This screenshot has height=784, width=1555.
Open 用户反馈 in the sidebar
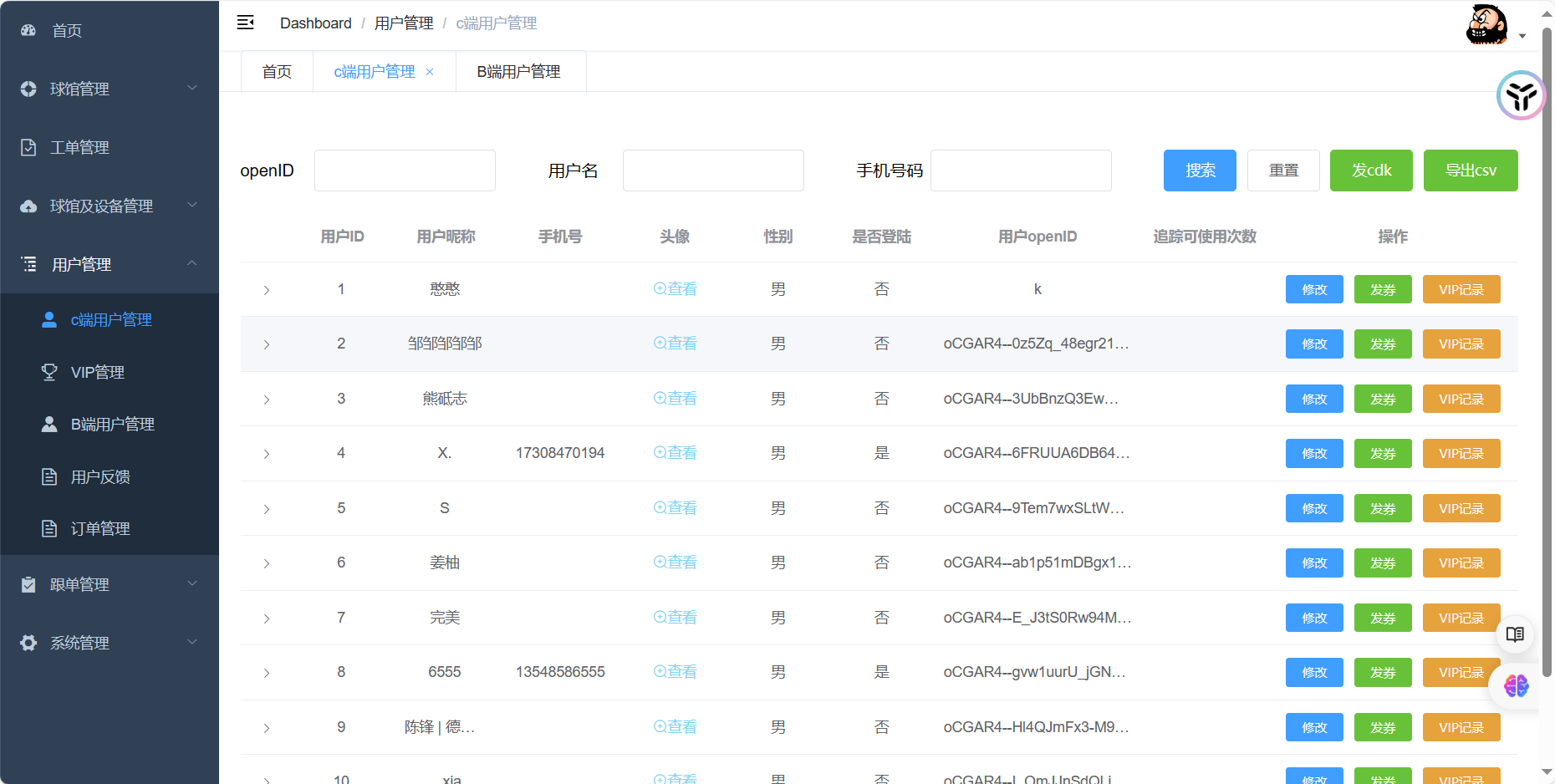[100, 476]
